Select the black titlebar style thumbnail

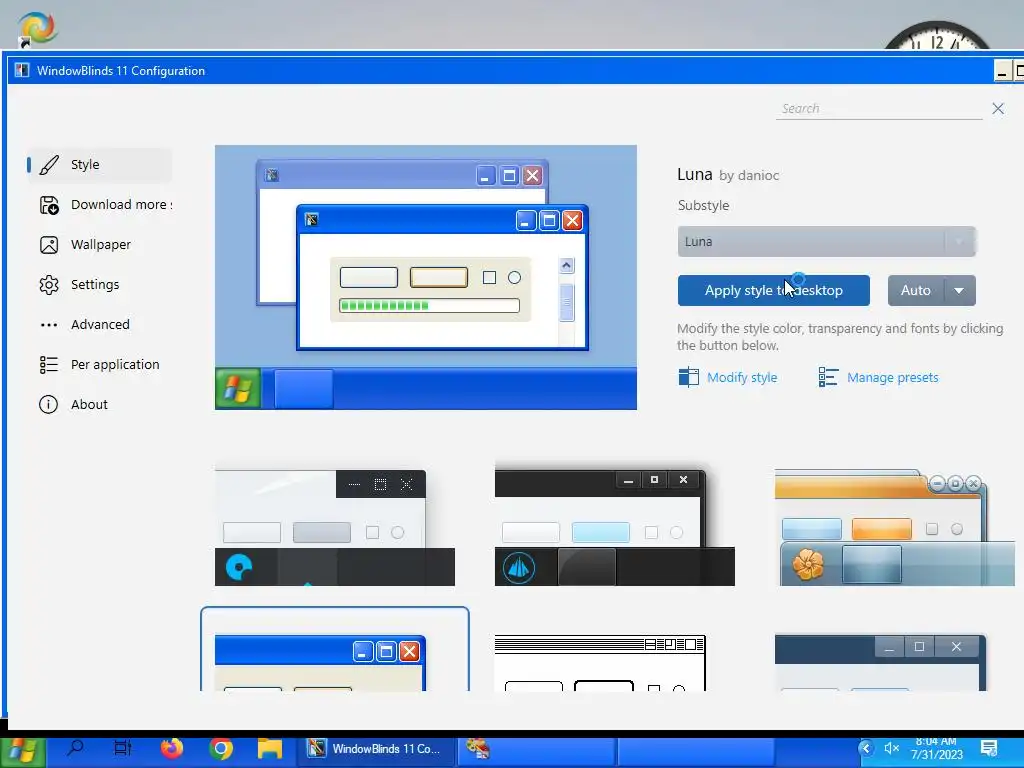tap(615, 526)
